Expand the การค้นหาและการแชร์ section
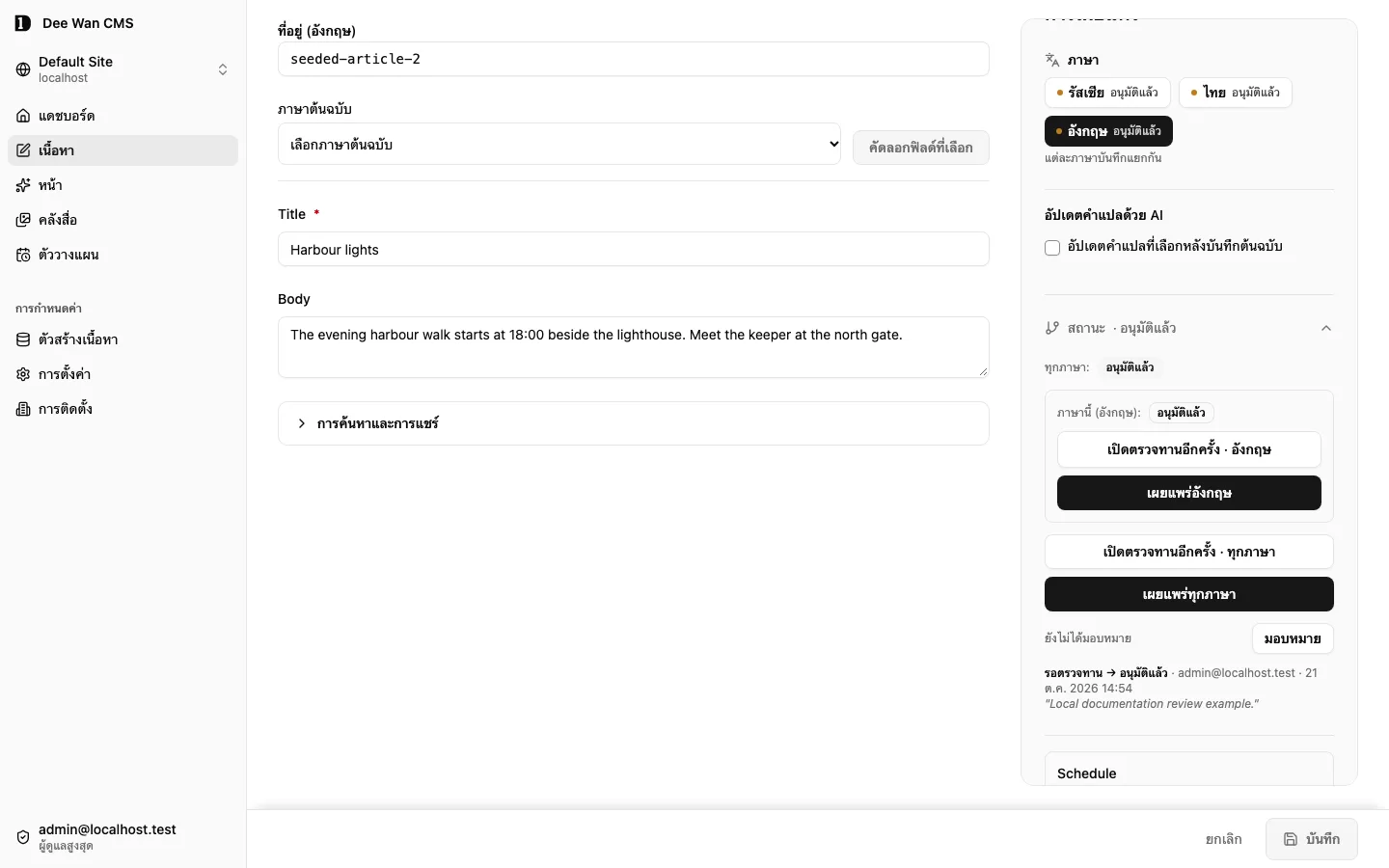Viewport: 1389px width, 868px height. coord(634,423)
